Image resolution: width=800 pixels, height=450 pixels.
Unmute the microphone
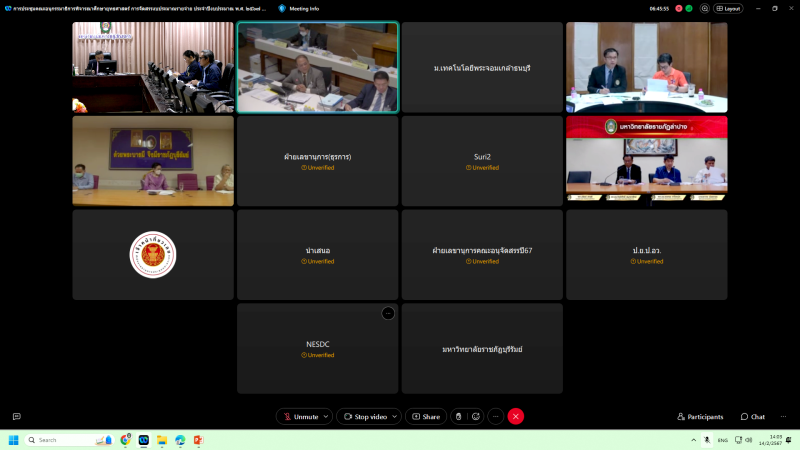(300, 416)
